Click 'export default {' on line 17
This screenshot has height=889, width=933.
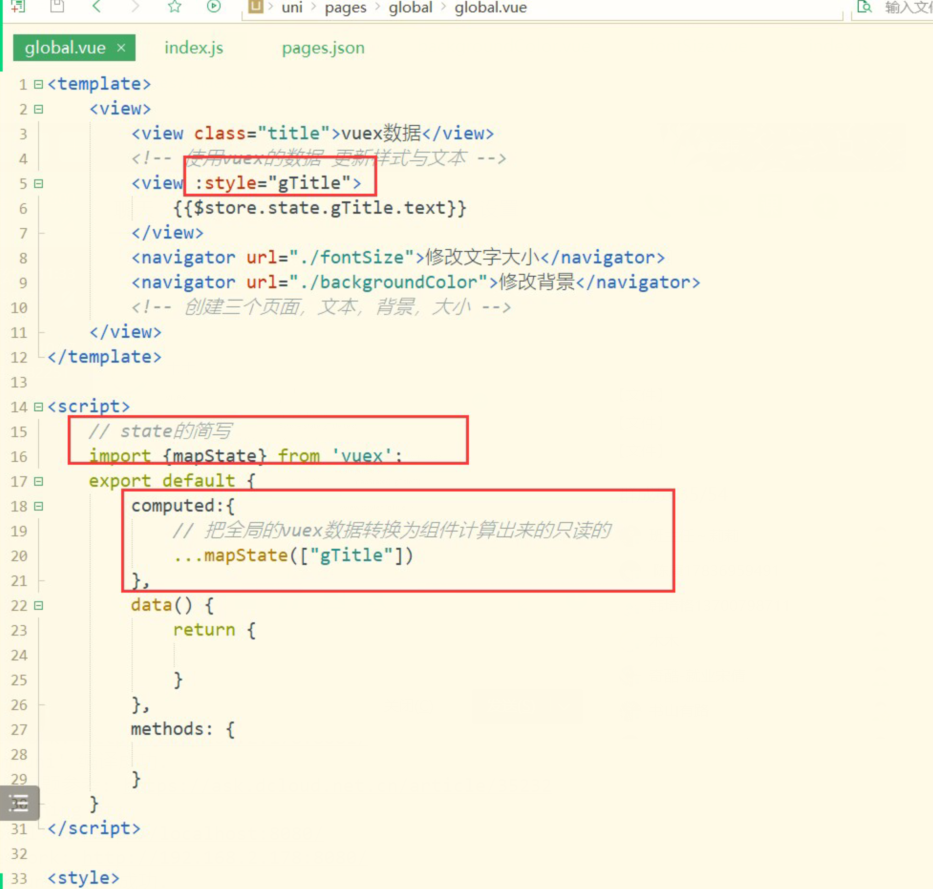pyautogui.click(x=172, y=481)
